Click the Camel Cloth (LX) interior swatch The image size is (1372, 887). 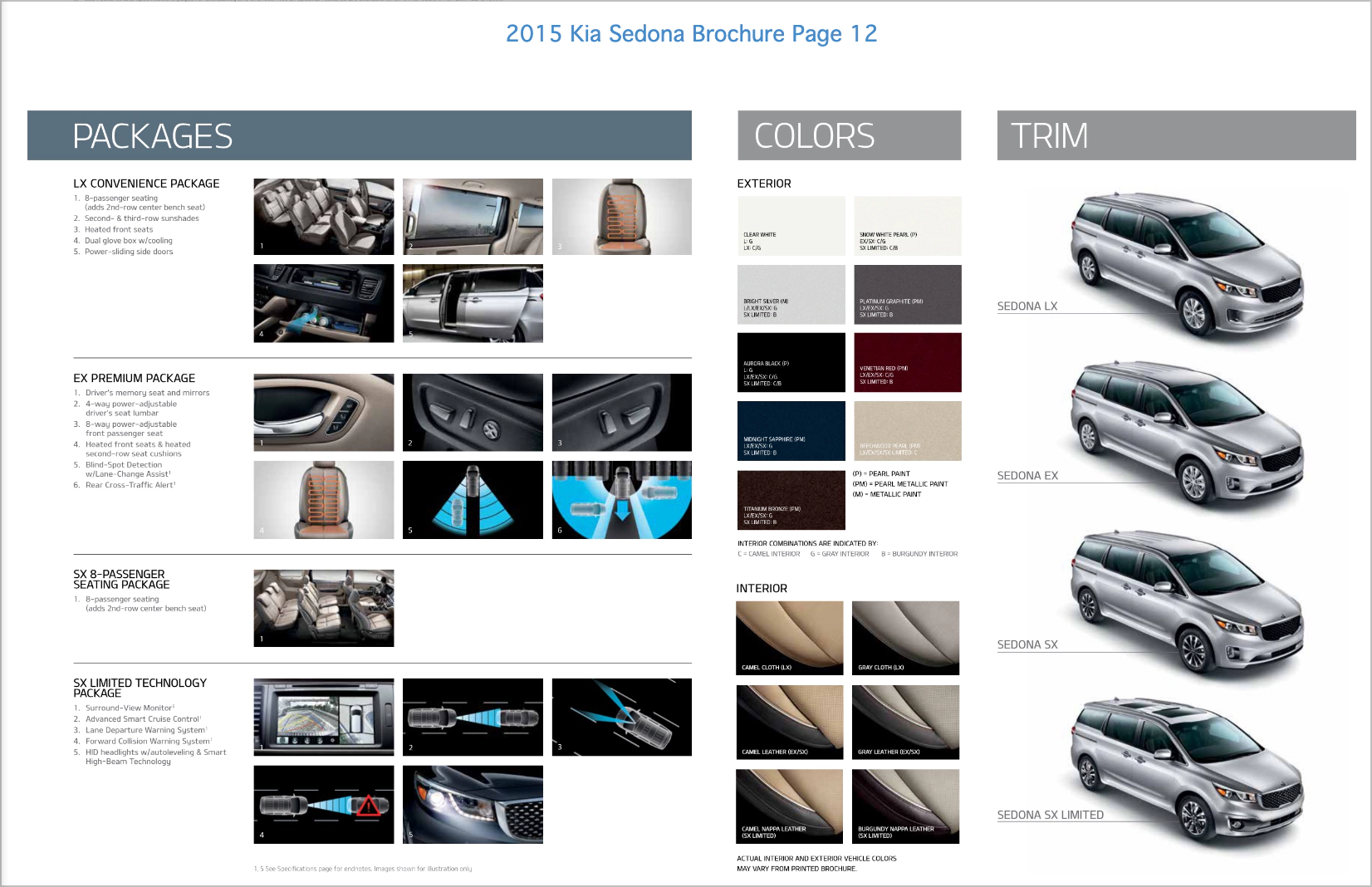790,638
